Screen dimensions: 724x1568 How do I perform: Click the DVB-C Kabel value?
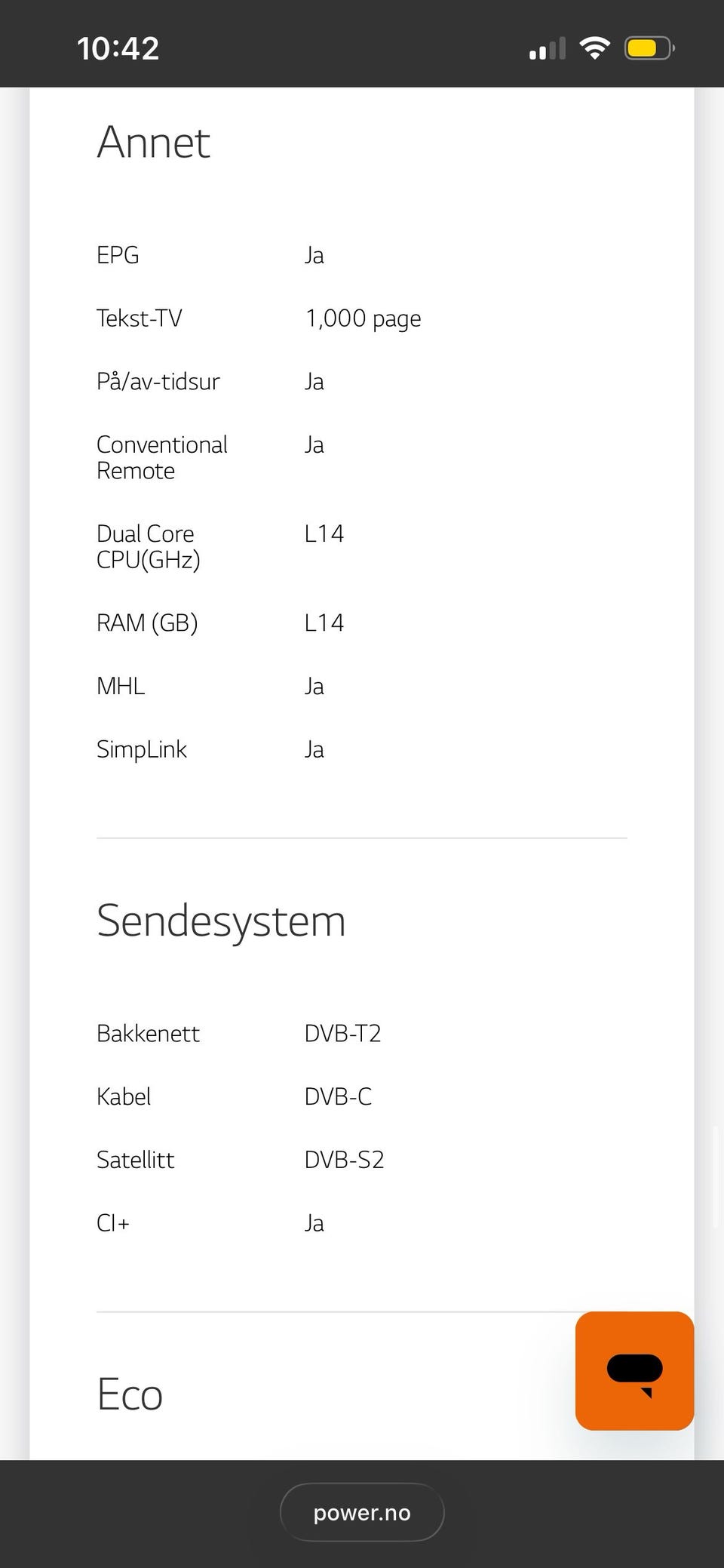click(x=338, y=1096)
